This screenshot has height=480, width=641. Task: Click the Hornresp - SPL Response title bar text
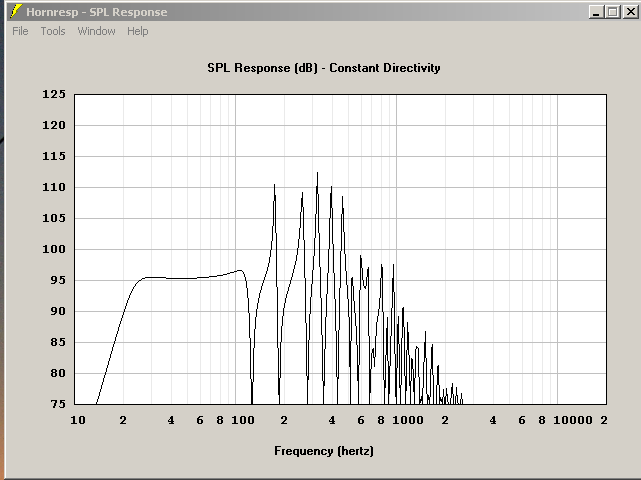(x=96, y=12)
